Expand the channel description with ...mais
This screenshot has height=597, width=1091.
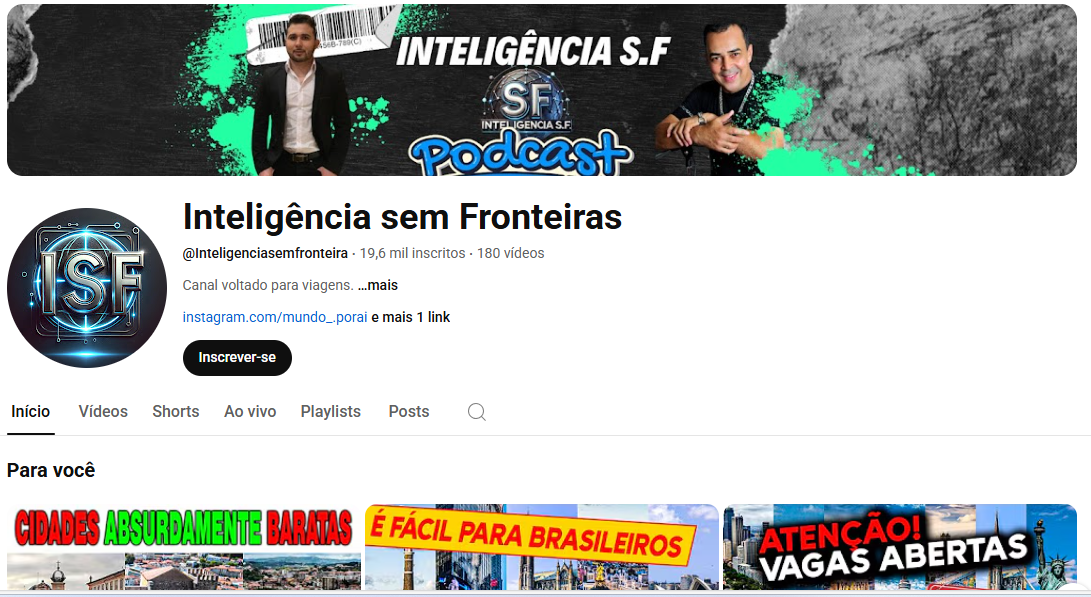point(378,285)
